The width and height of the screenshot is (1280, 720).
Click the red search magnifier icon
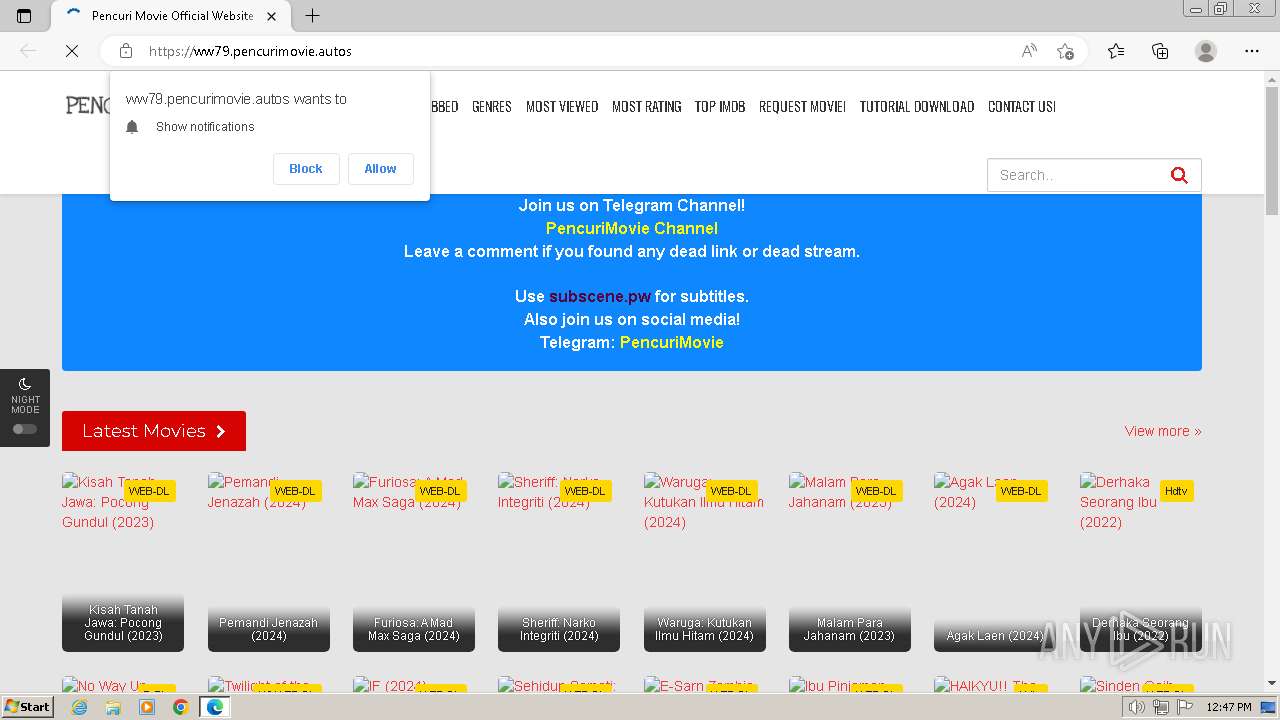(1179, 175)
